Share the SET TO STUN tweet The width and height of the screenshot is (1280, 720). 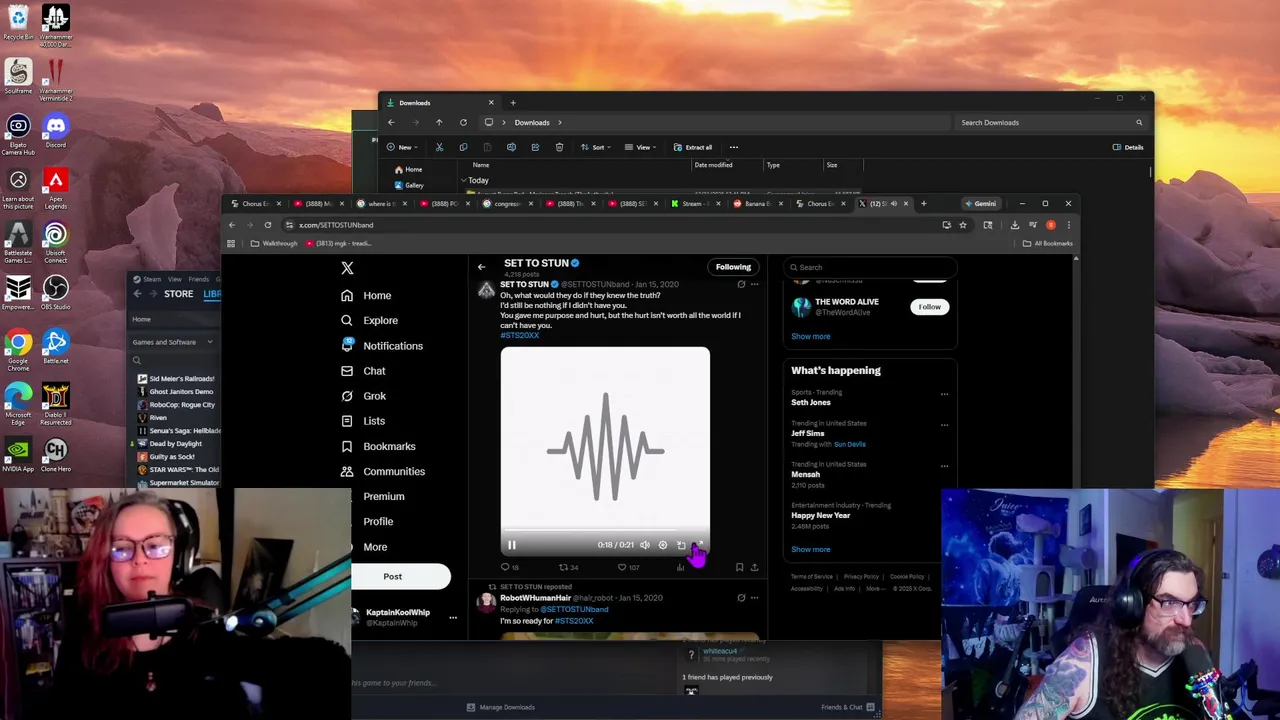754,567
